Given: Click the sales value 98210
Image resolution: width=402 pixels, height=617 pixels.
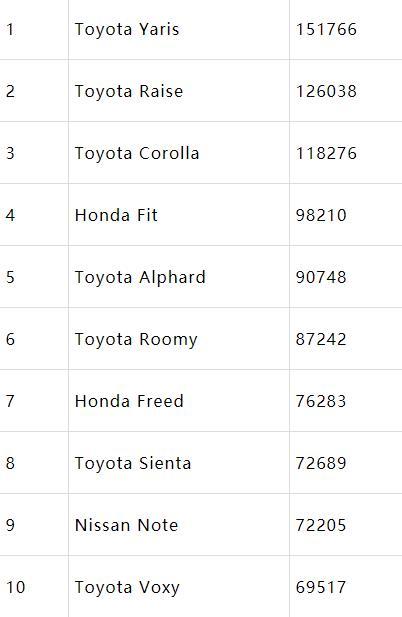Looking at the screenshot, I should 321,215.
